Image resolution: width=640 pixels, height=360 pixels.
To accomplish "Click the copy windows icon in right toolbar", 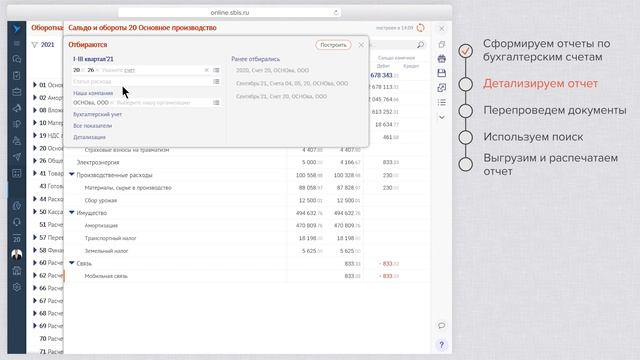I will pyautogui.click(x=442, y=44).
